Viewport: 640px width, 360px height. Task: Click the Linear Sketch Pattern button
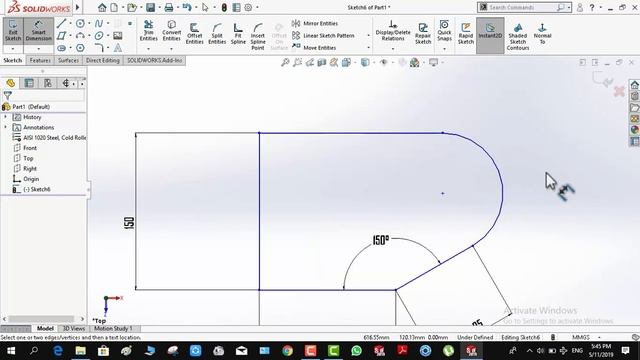[323, 36]
